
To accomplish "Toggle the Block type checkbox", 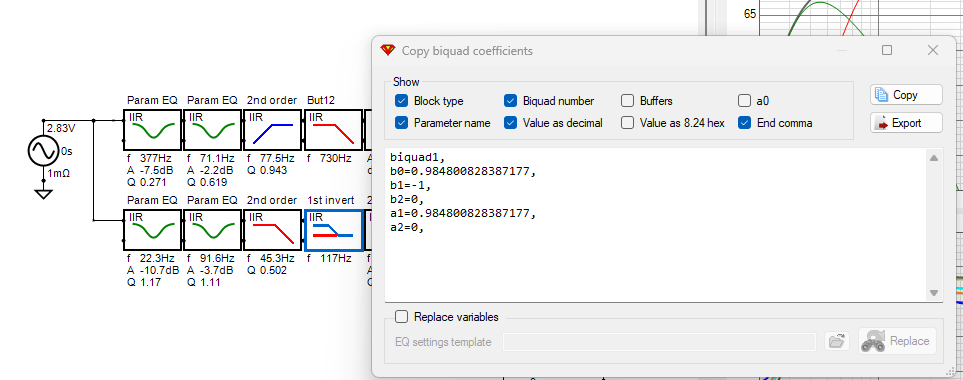I will (x=402, y=101).
